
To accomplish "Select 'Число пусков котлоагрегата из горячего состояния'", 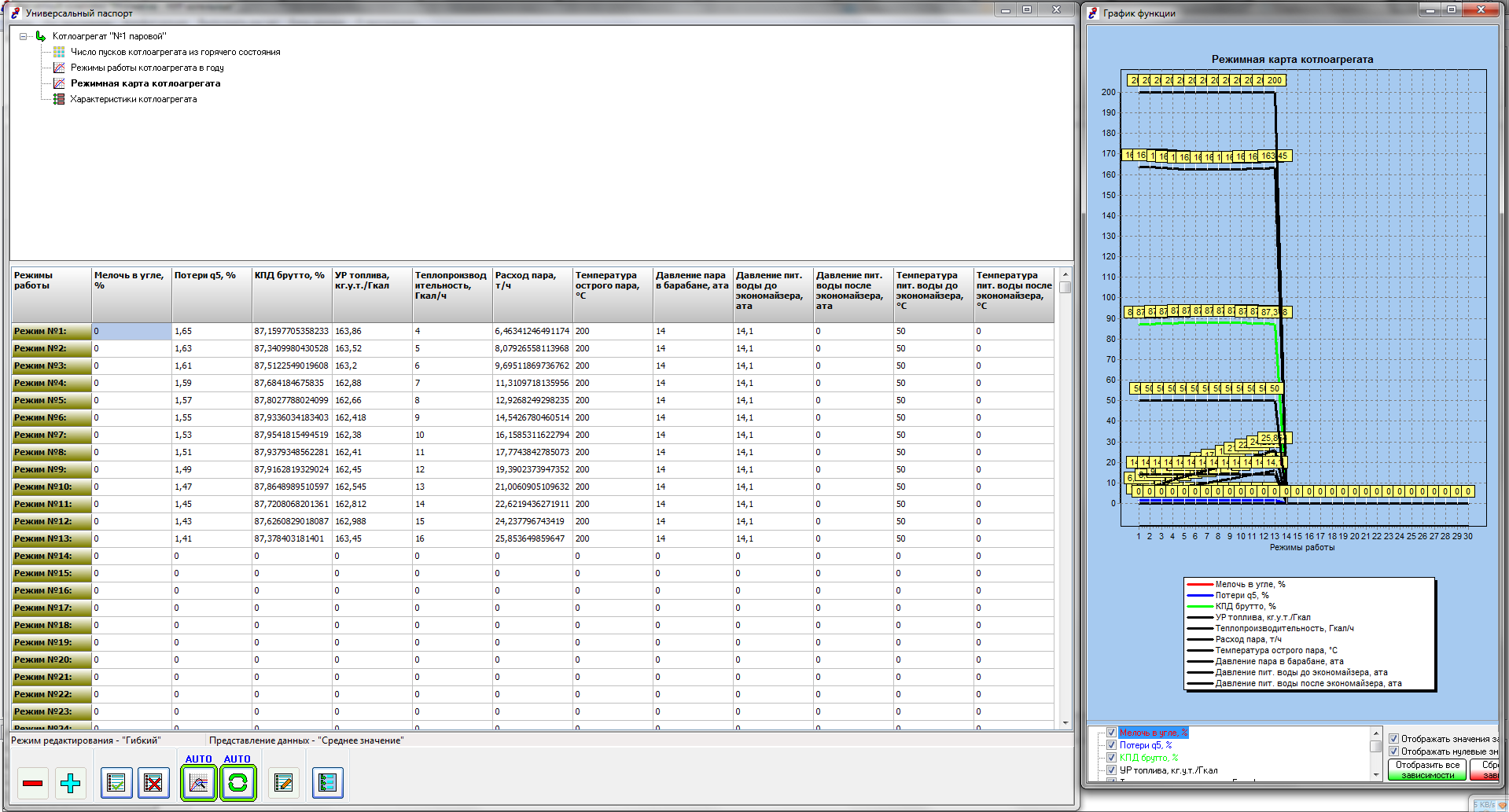I will [175, 52].
